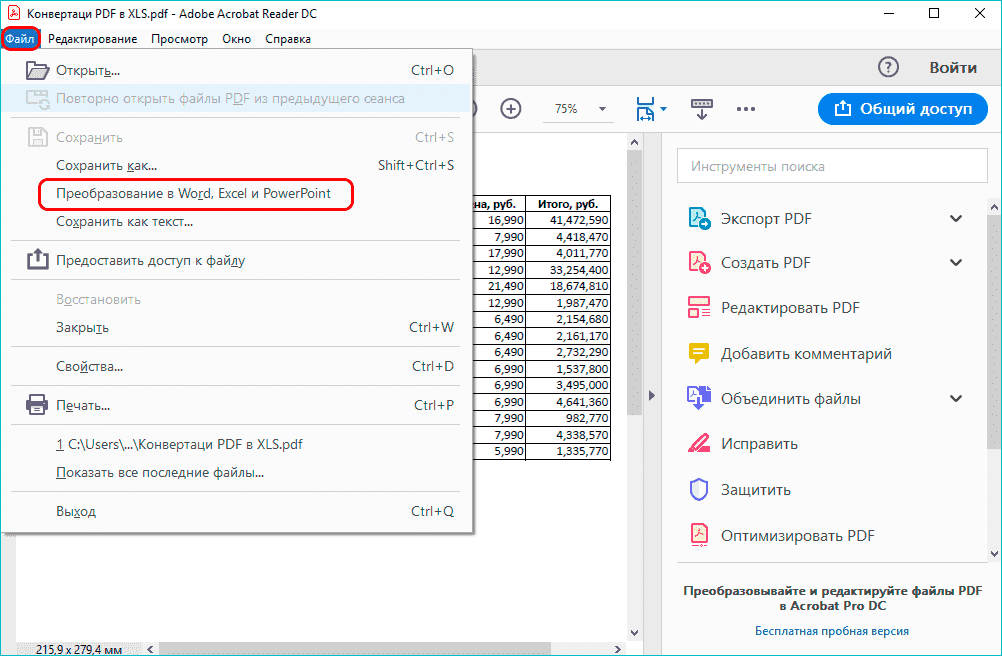Click the Редактировать PDF icon
The width and height of the screenshot is (1002, 656).
700,307
